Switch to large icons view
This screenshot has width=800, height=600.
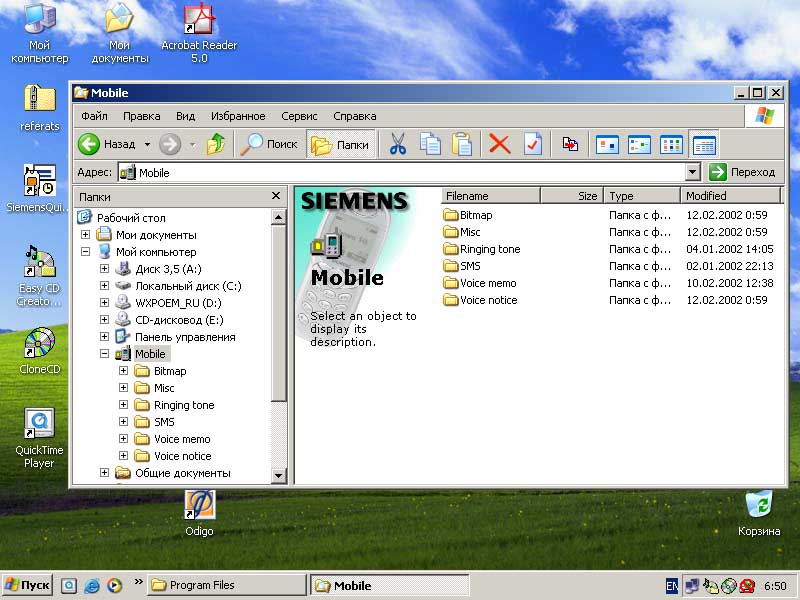607,145
